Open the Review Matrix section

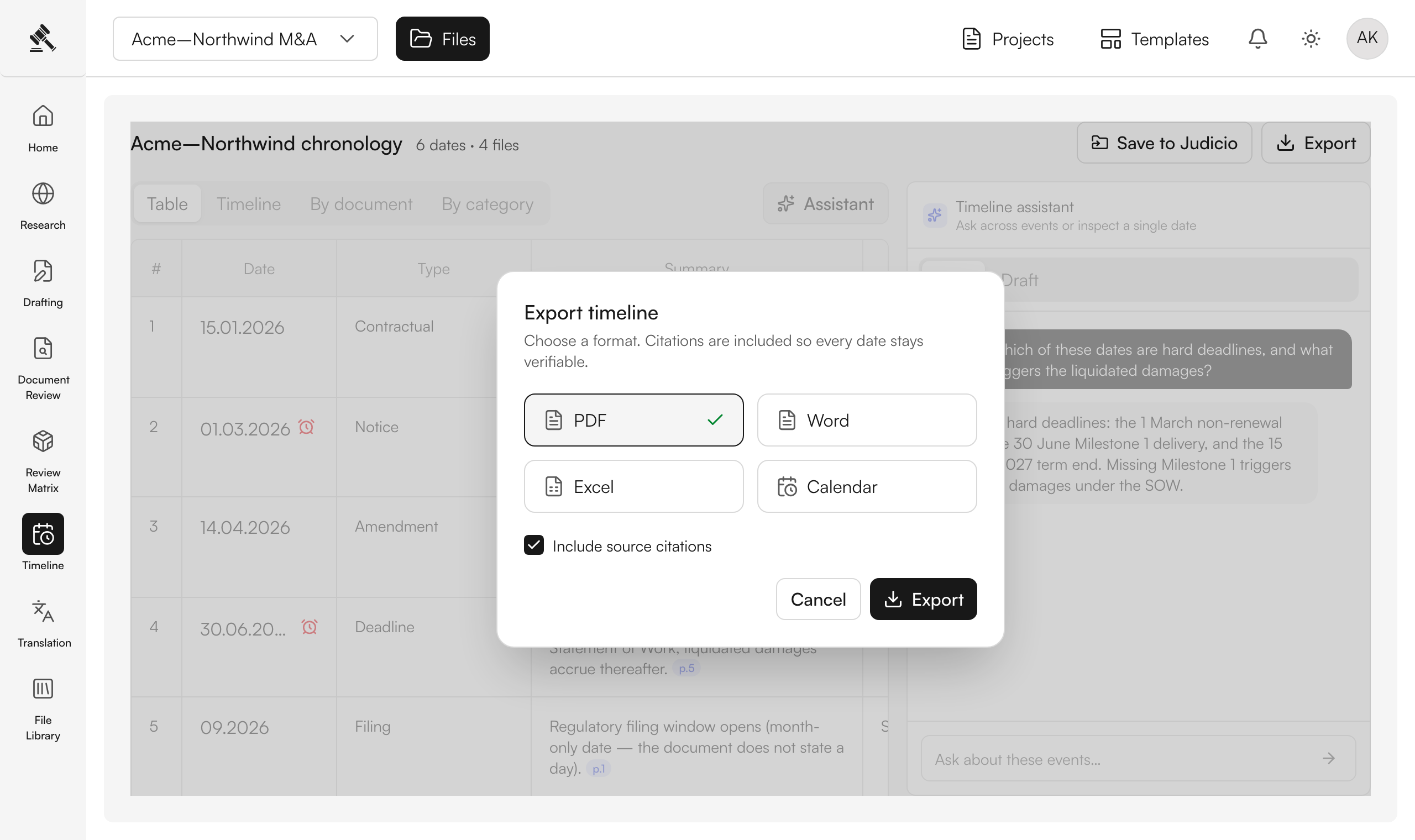coord(43,461)
